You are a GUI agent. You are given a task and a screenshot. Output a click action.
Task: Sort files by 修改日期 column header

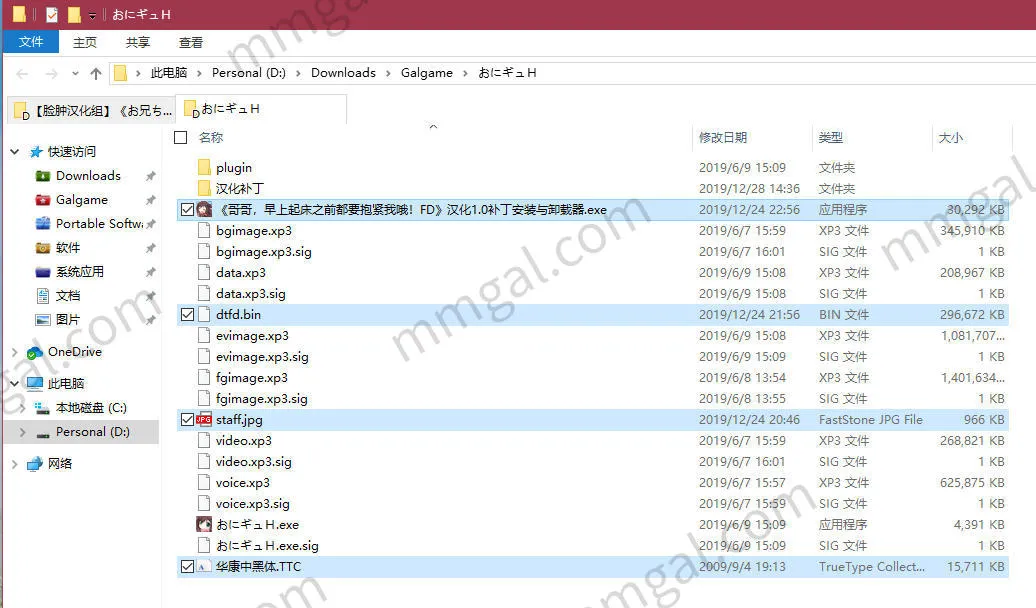[x=723, y=137]
